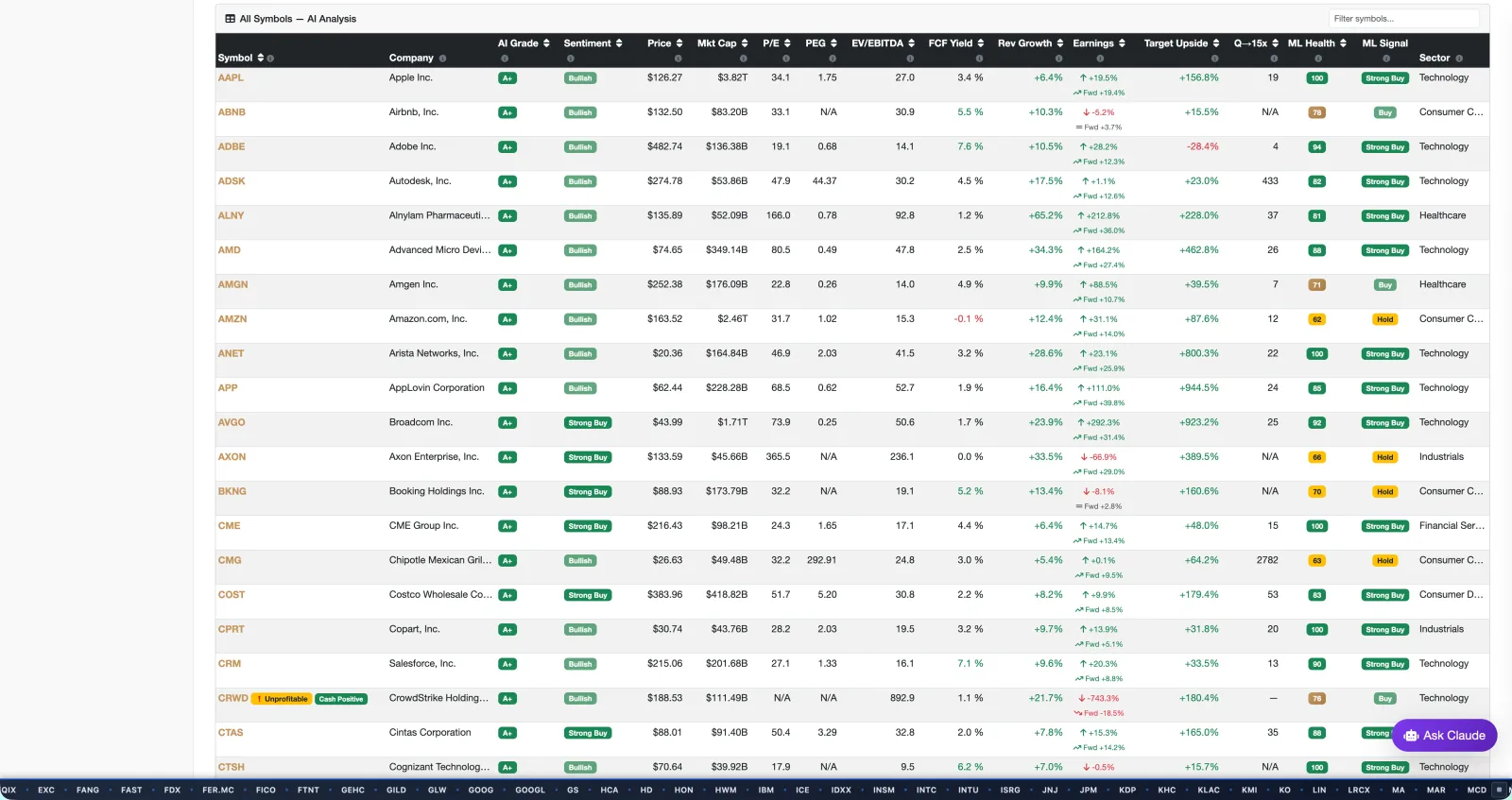This screenshot has width=1512, height=800.
Task: Open the CRWD symbol link
Action: coord(233,698)
